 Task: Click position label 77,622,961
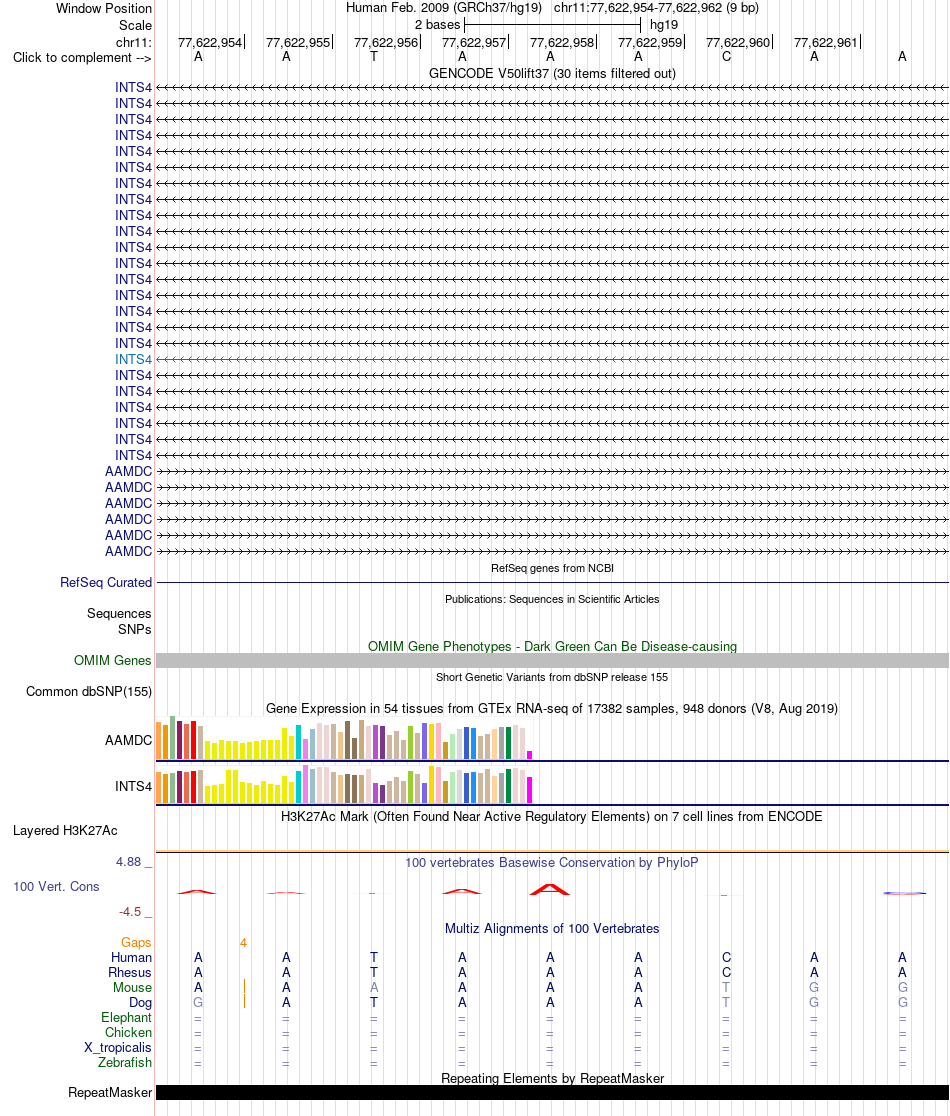point(826,43)
